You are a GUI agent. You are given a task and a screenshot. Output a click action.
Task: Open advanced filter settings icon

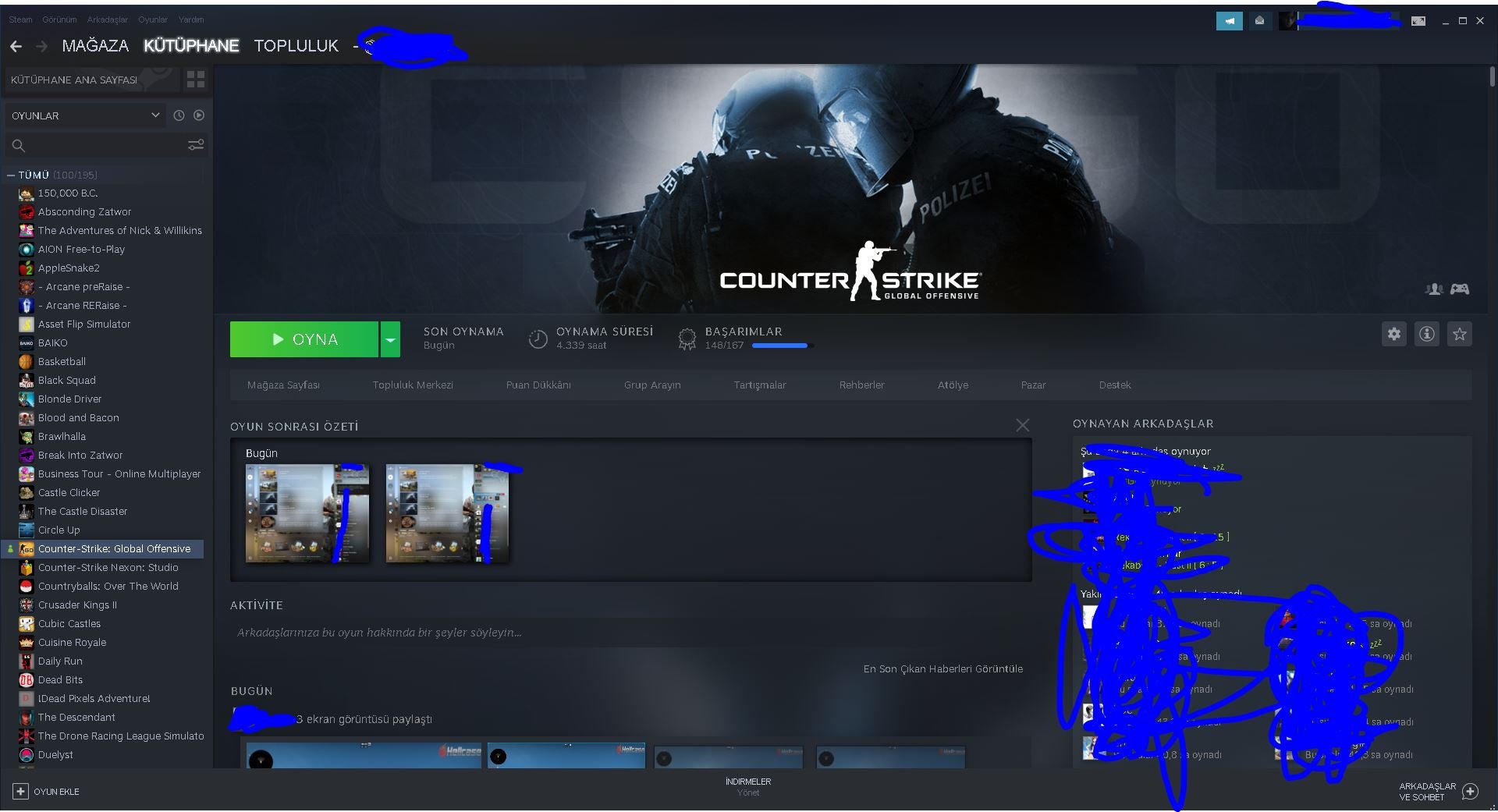(x=196, y=145)
